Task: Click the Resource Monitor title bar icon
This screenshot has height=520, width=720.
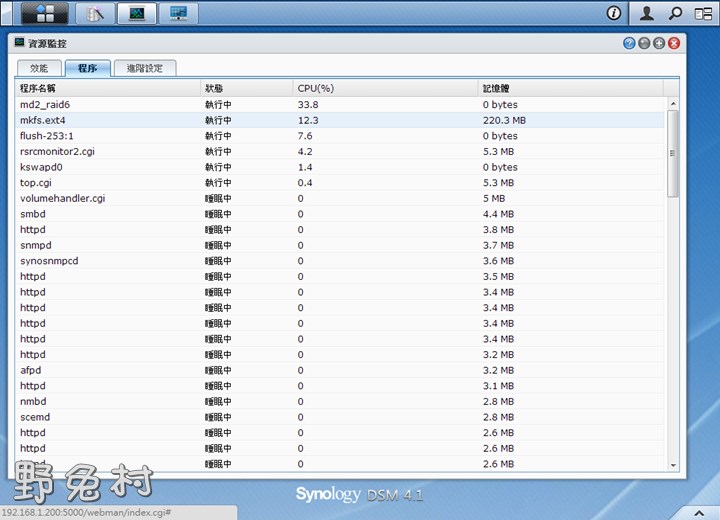Action: click(x=19, y=43)
